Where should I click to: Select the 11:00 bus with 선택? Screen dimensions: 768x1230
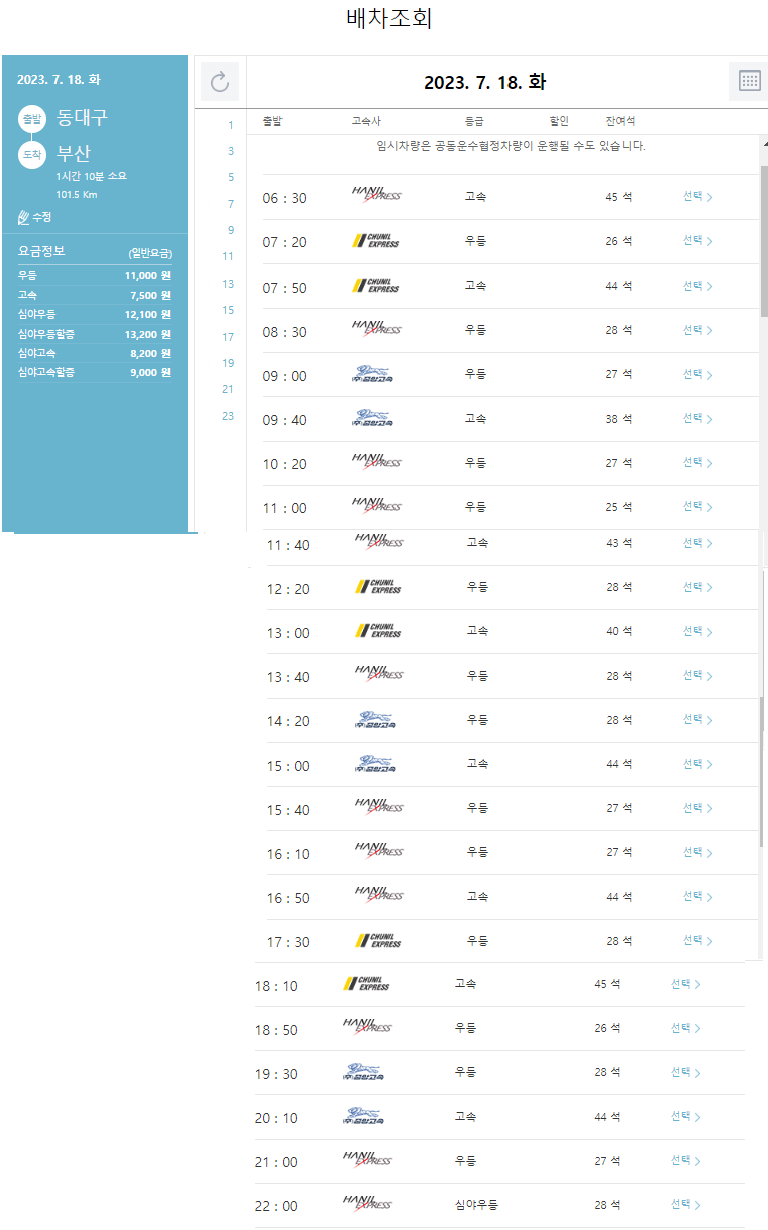698,507
